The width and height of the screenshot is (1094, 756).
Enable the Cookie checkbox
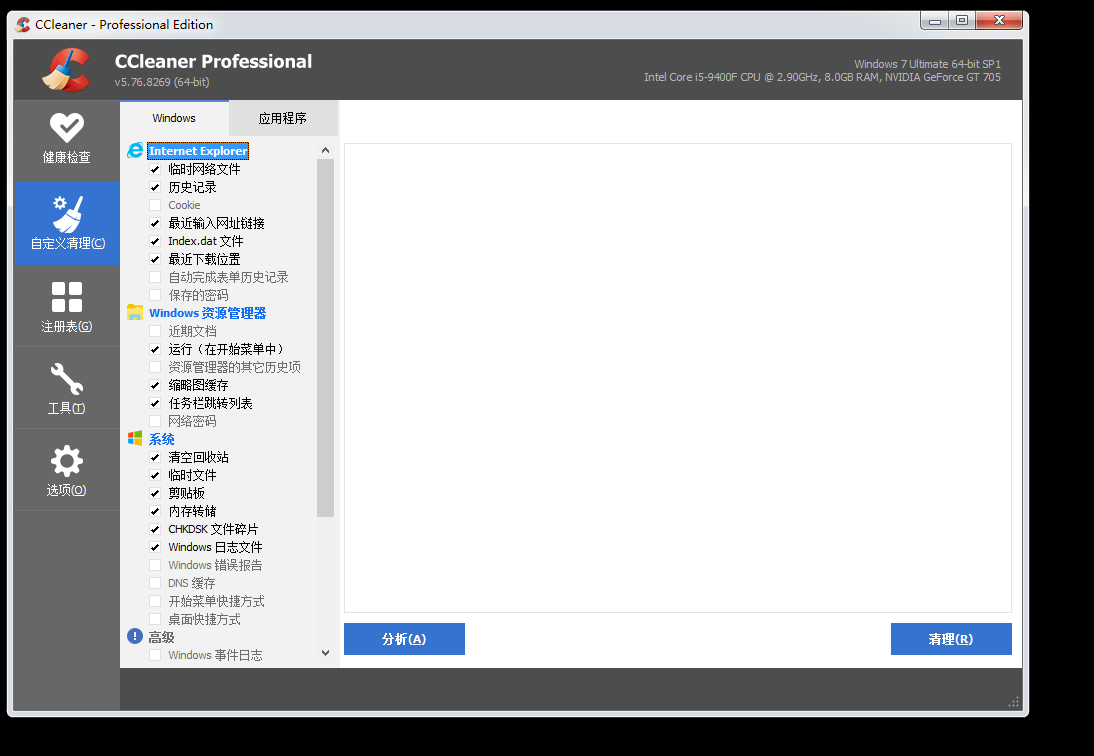(x=155, y=206)
